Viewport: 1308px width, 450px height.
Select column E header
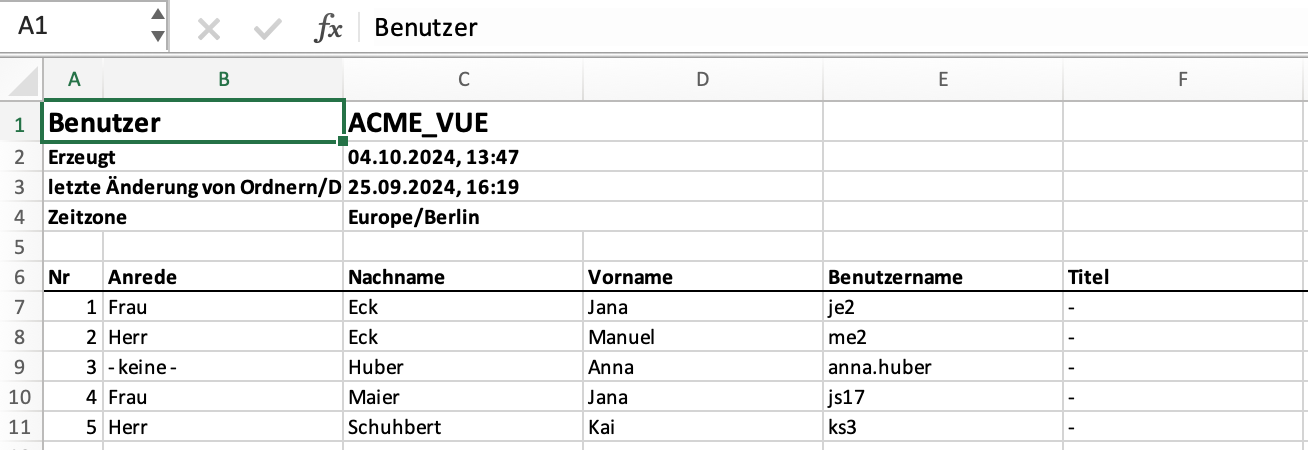[942, 80]
